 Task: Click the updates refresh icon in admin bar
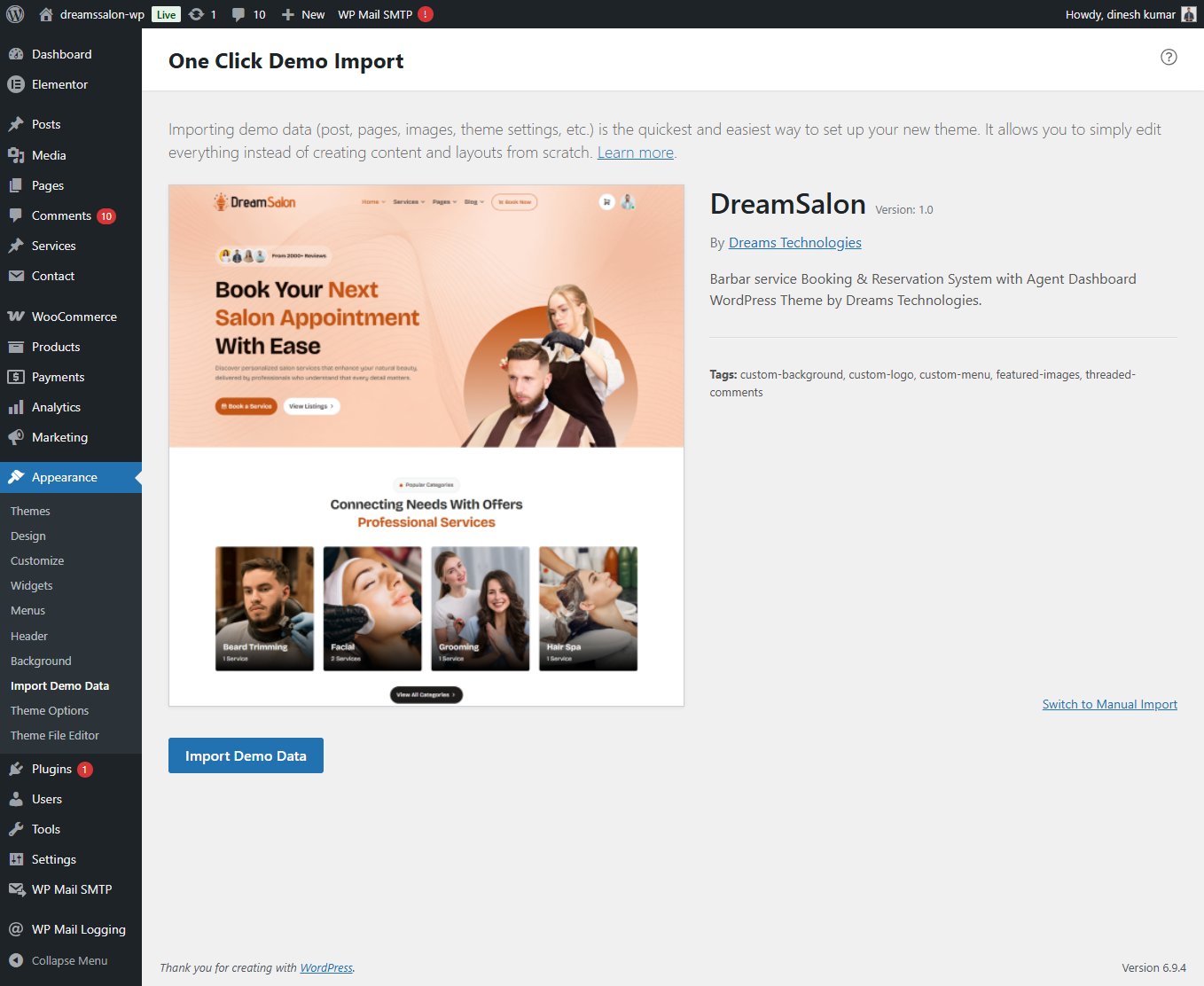coord(197,14)
